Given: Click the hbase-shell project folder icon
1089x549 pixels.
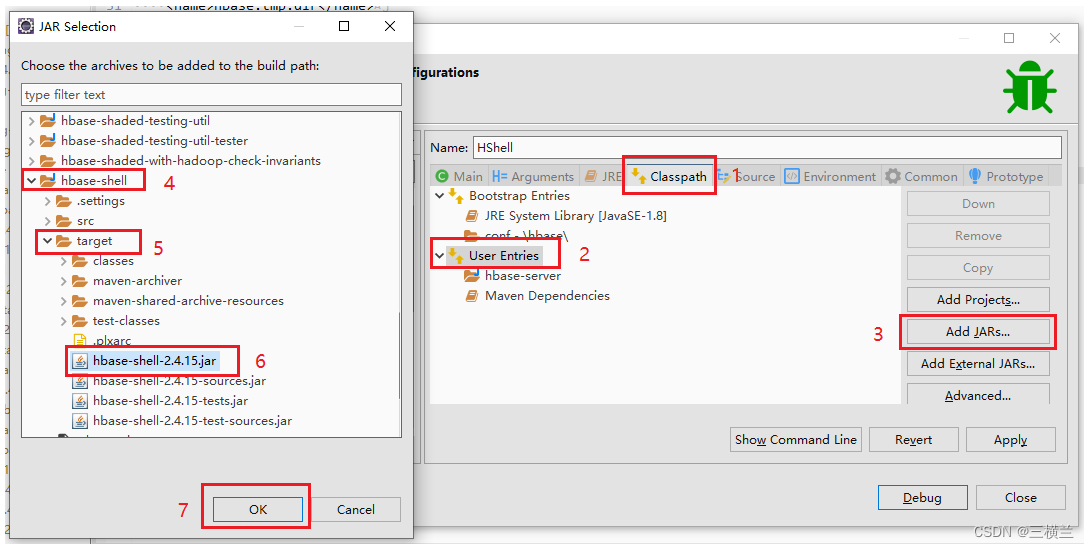Looking at the screenshot, I should pyautogui.click(x=48, y=181).
